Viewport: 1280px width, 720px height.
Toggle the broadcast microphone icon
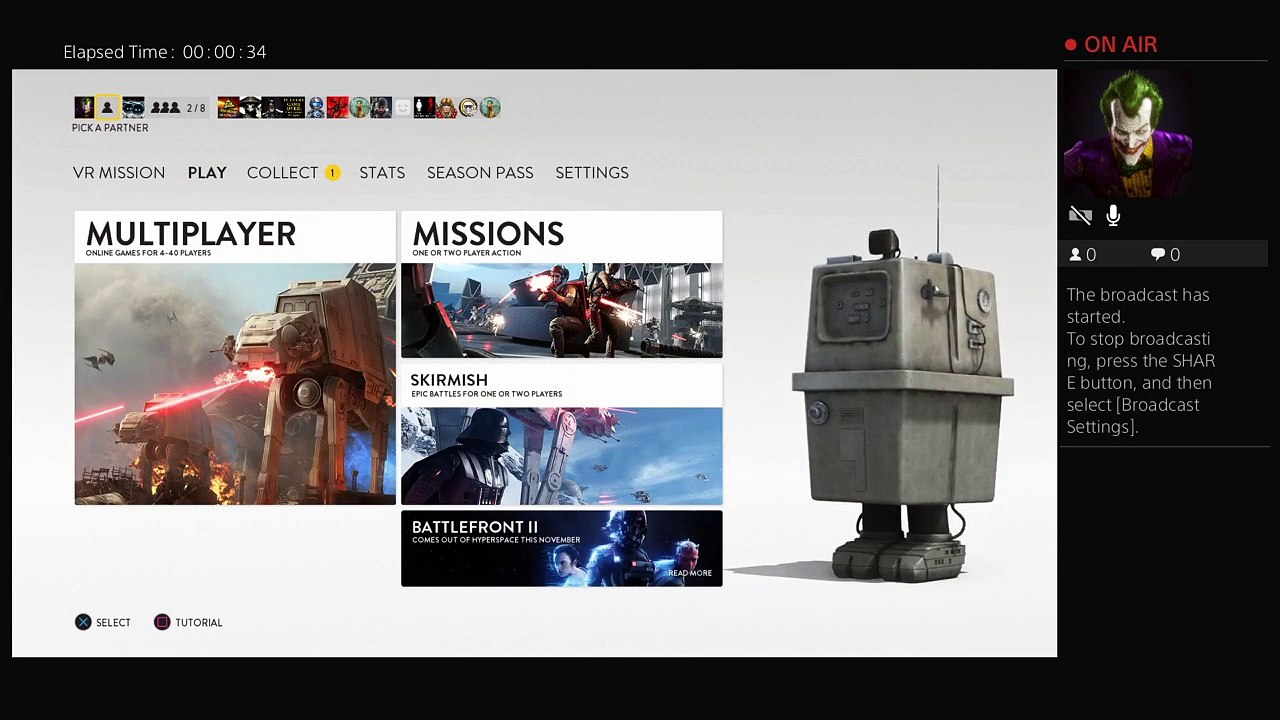coord(1113,215)
